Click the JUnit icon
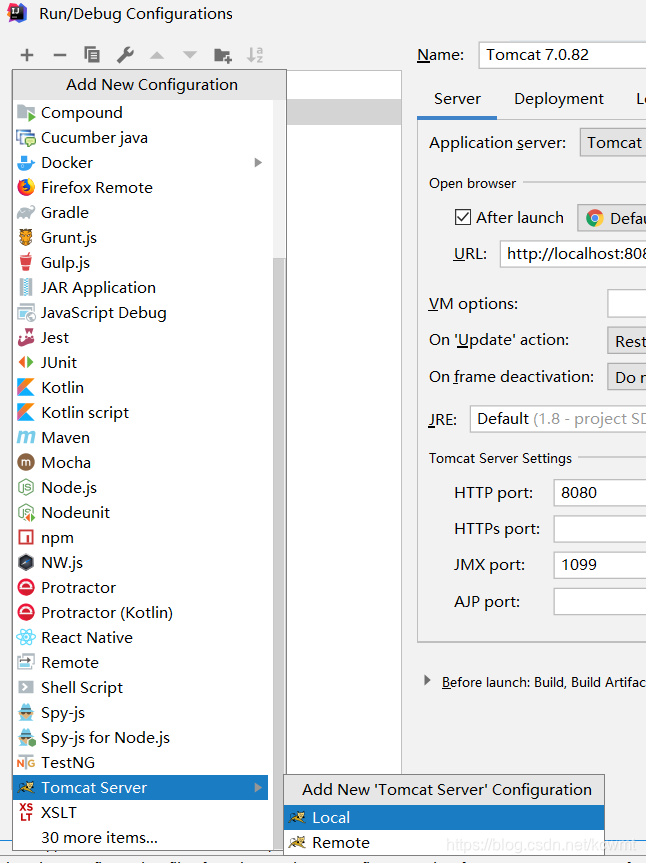 (x=26, y=362)
